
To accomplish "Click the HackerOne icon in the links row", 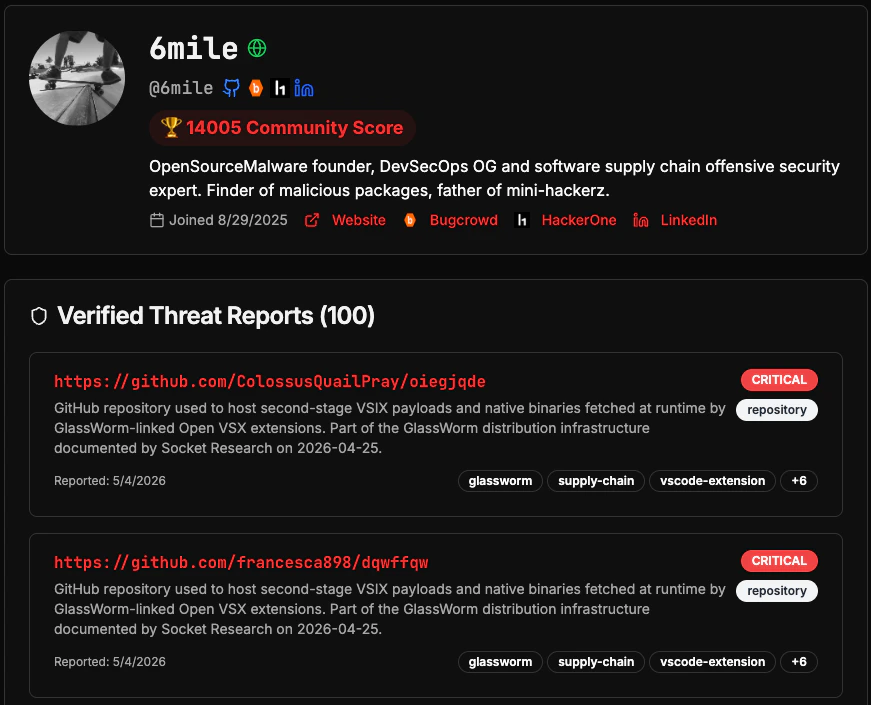I will point(522,221).
